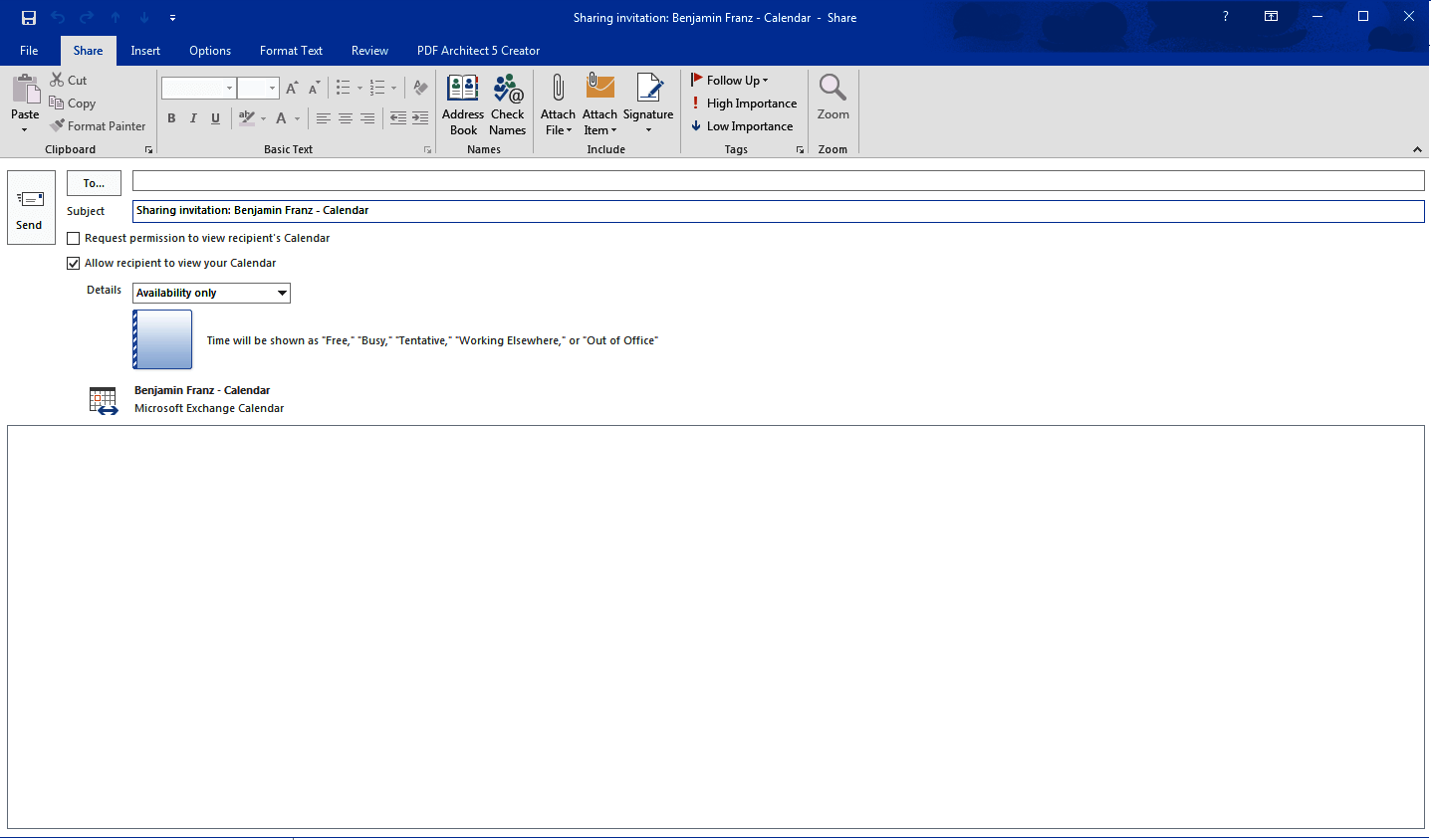Align text to the right
This screenshot has height=840, width=1431.
(367, 118)
